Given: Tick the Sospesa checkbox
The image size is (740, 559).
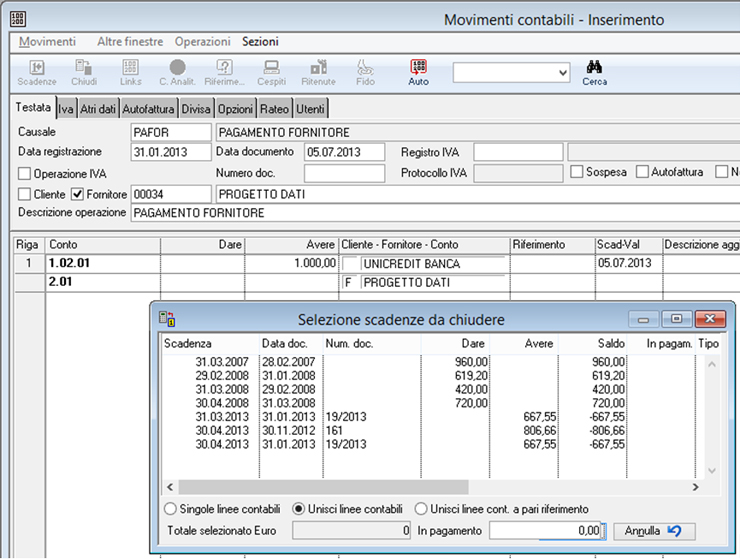Looking at the screenshot, I should tap(577, 172).
